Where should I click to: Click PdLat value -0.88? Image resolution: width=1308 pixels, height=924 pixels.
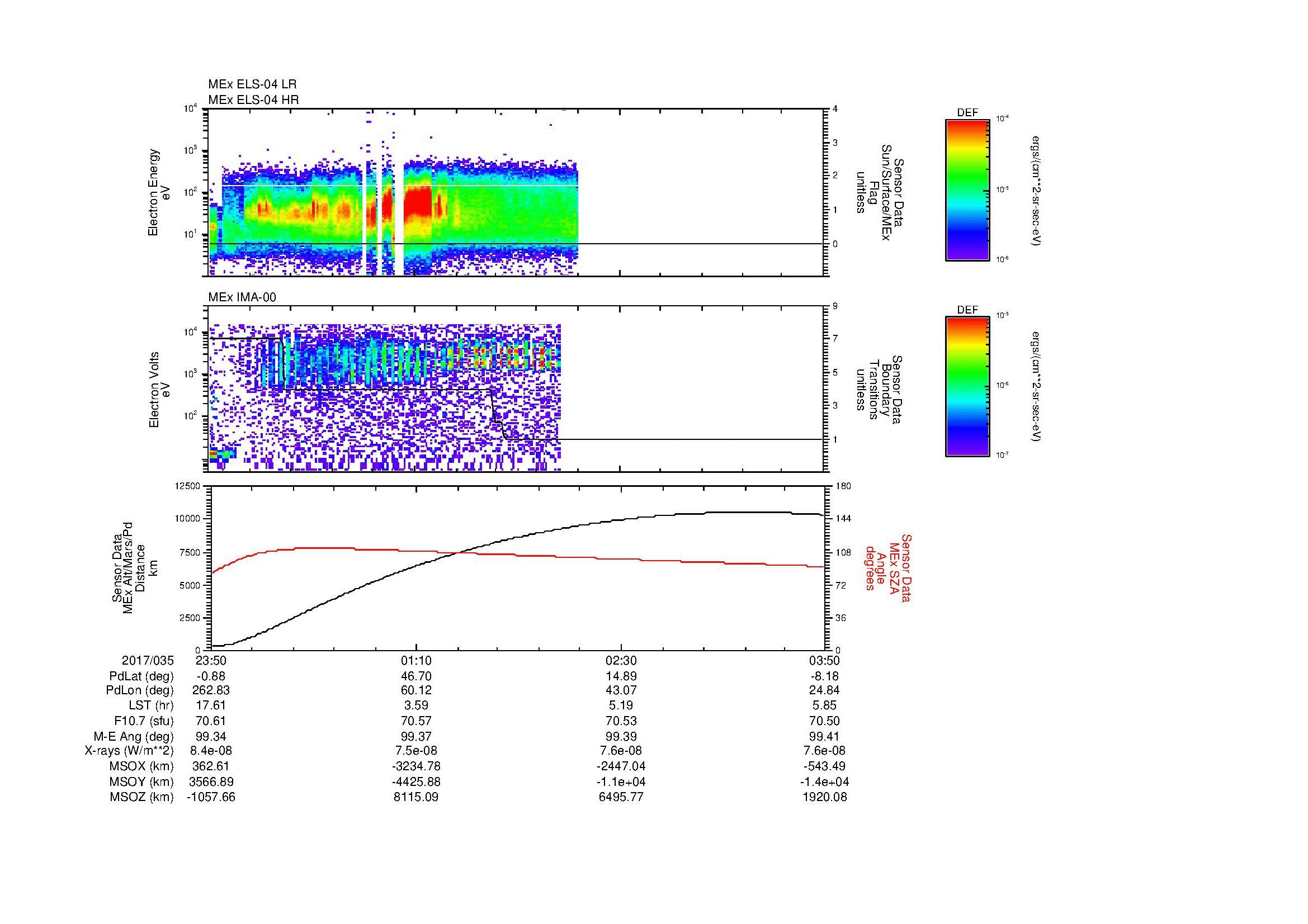click(x=211, y=676)
